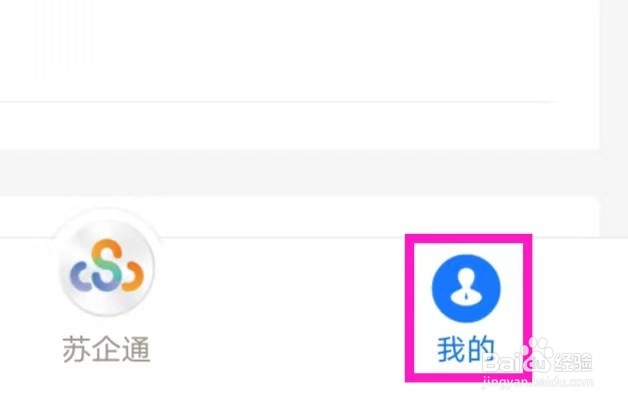This screenshot has height=404, width=628.
Task: Click the blue-purple arc of the 苏企通 logo
Action: pyautogui.click(x=79, y=276)
